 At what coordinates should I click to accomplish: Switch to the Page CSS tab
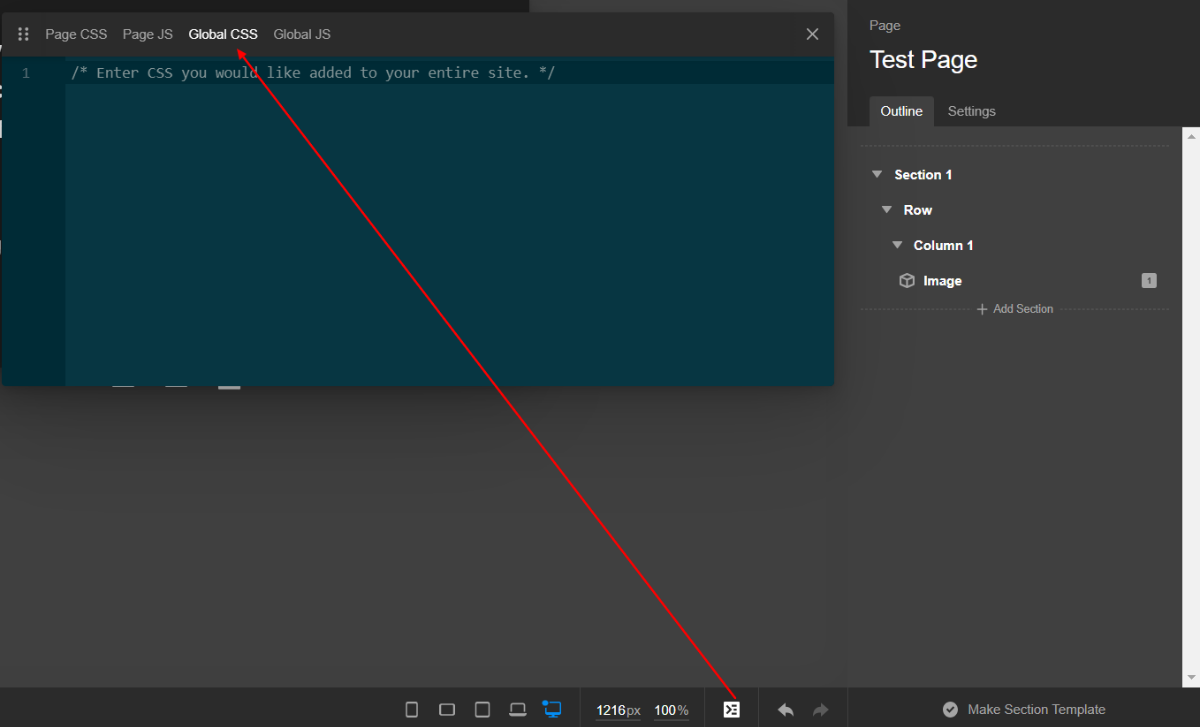tap(76, 35)
